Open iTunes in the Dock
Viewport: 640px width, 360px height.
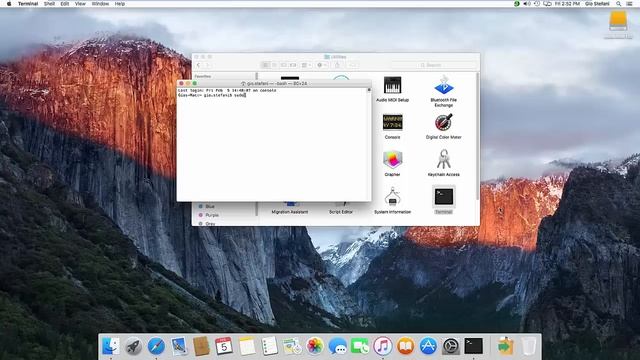click(383, 346)
